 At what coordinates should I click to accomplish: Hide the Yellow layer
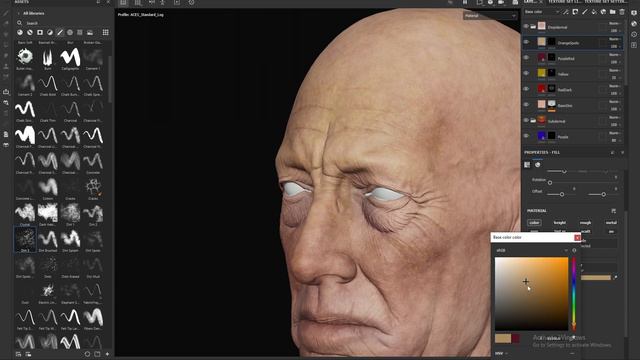(526, 73)
